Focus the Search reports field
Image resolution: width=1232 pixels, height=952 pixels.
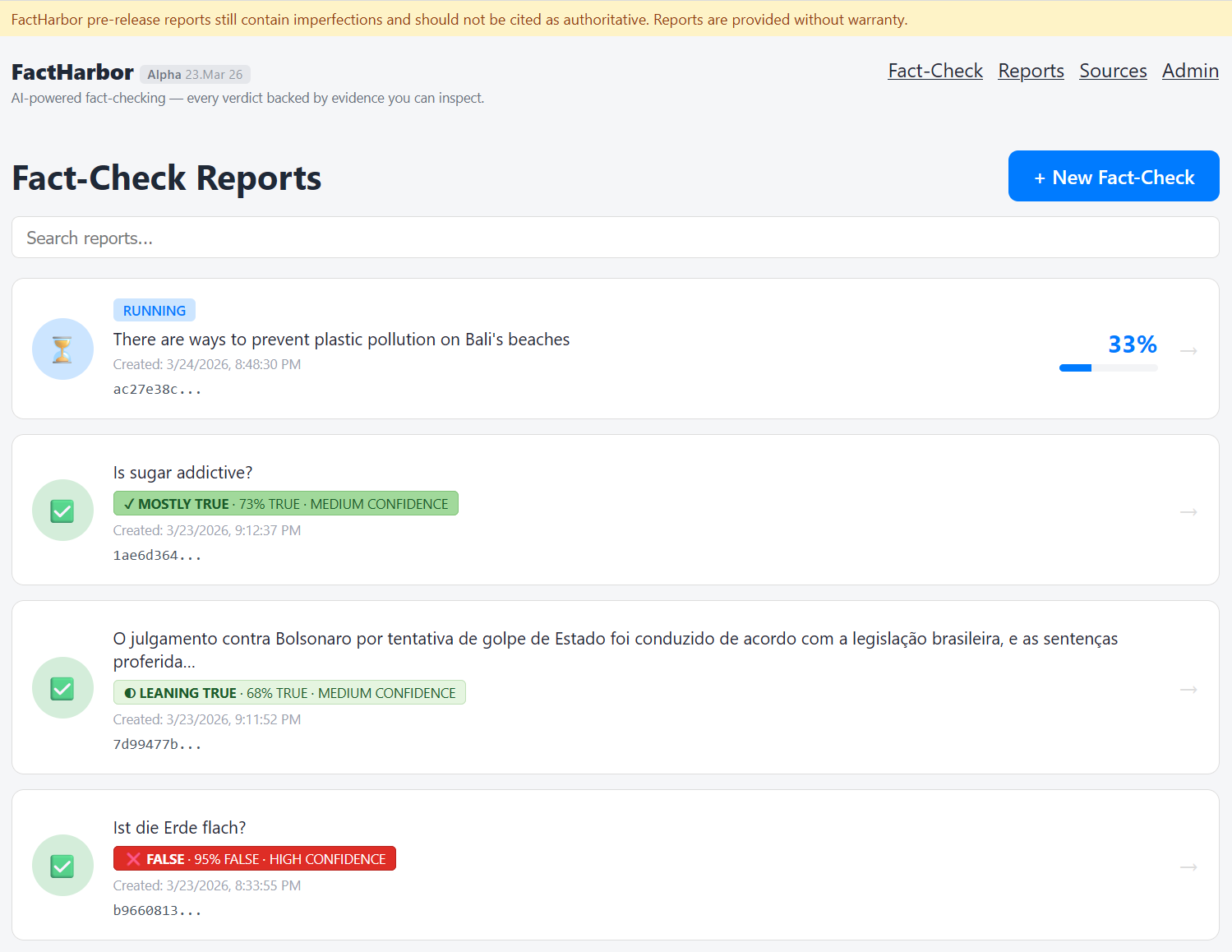click(x=616, y=238)
